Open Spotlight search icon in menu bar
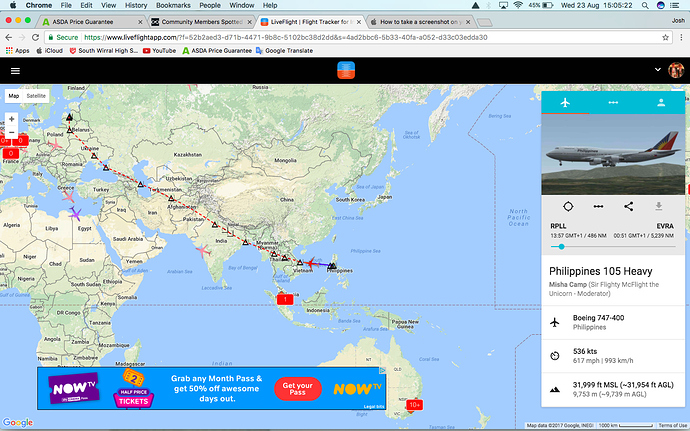690x431 pixels. coord(645,5)
